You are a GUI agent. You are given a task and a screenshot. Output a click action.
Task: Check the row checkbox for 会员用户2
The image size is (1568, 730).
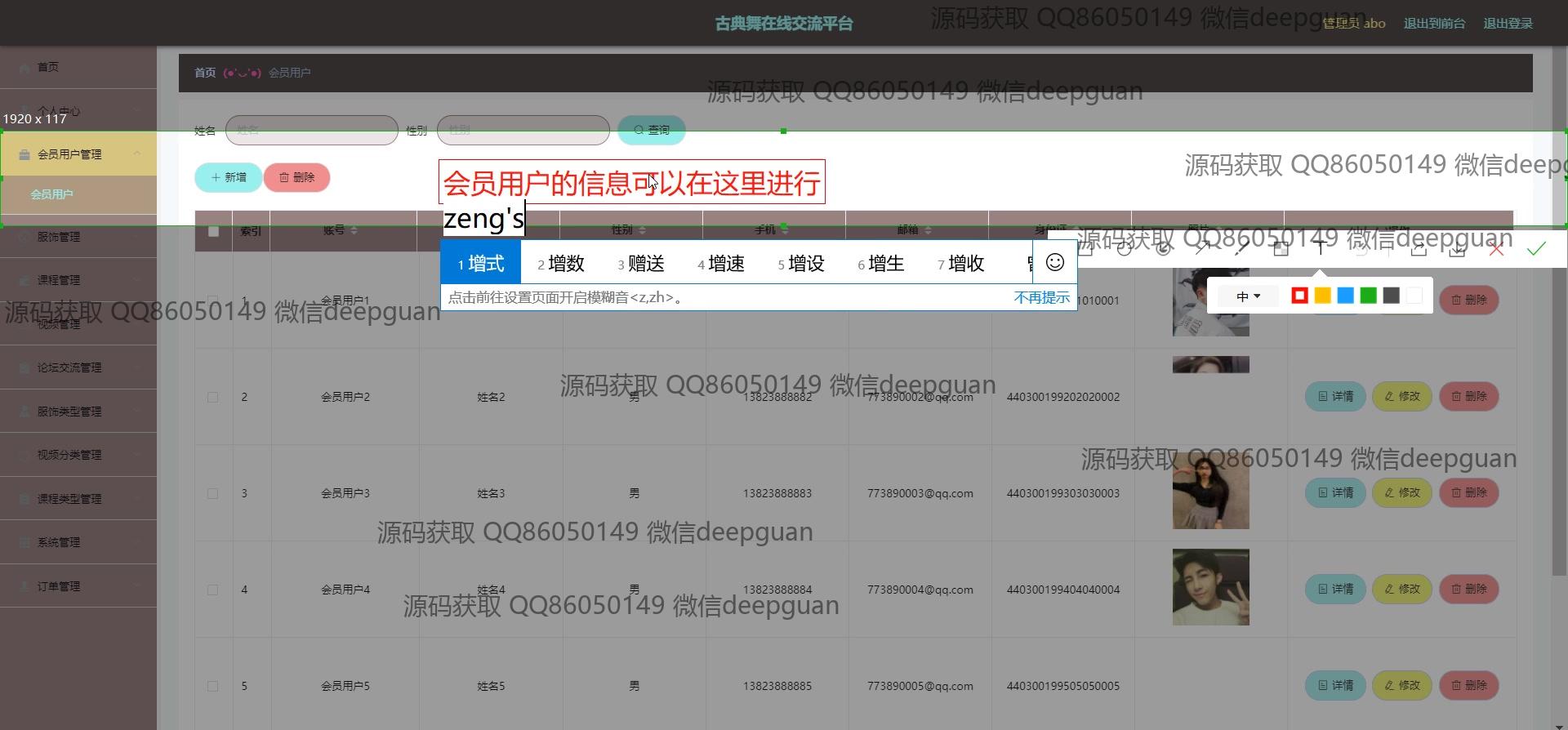tap(212, 397)
